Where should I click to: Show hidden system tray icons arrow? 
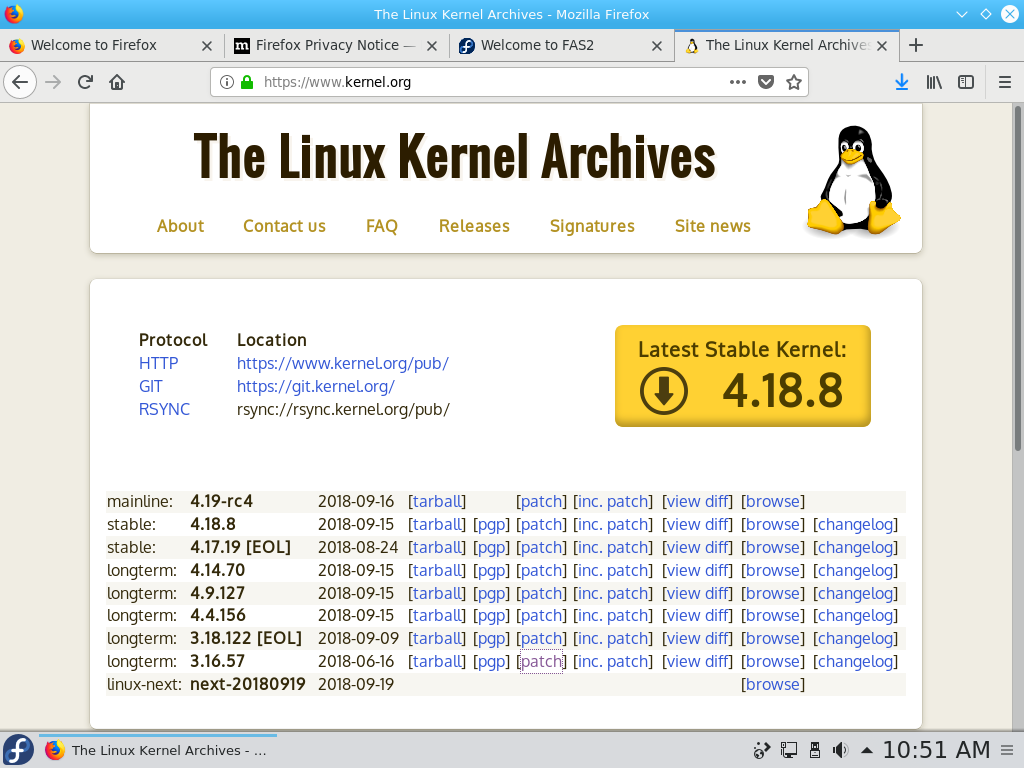[867, 750]
